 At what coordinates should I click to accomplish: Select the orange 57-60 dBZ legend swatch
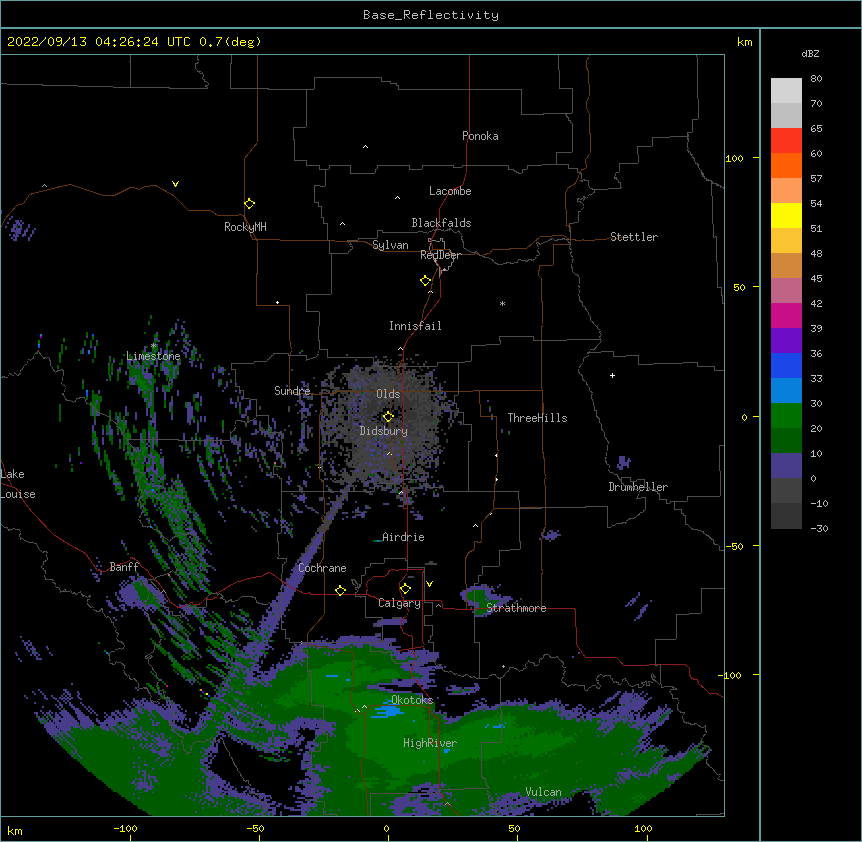pos(786,166)
